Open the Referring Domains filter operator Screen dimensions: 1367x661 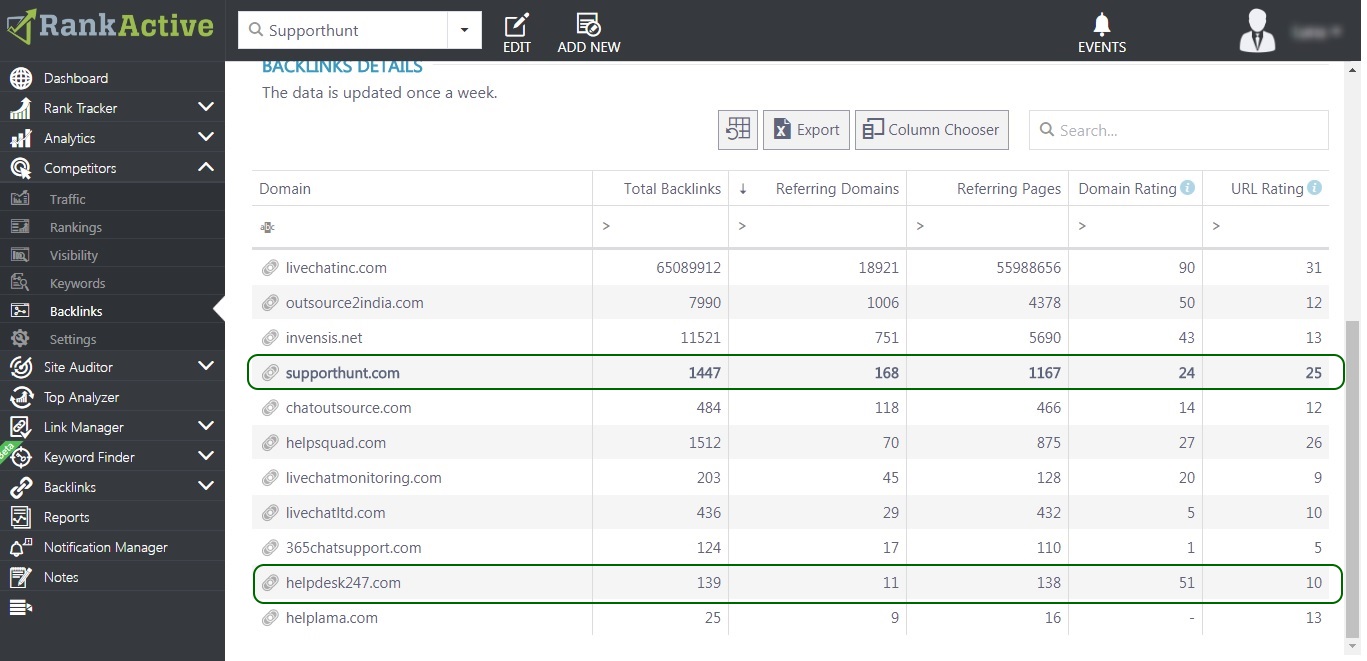pos(742,227)
